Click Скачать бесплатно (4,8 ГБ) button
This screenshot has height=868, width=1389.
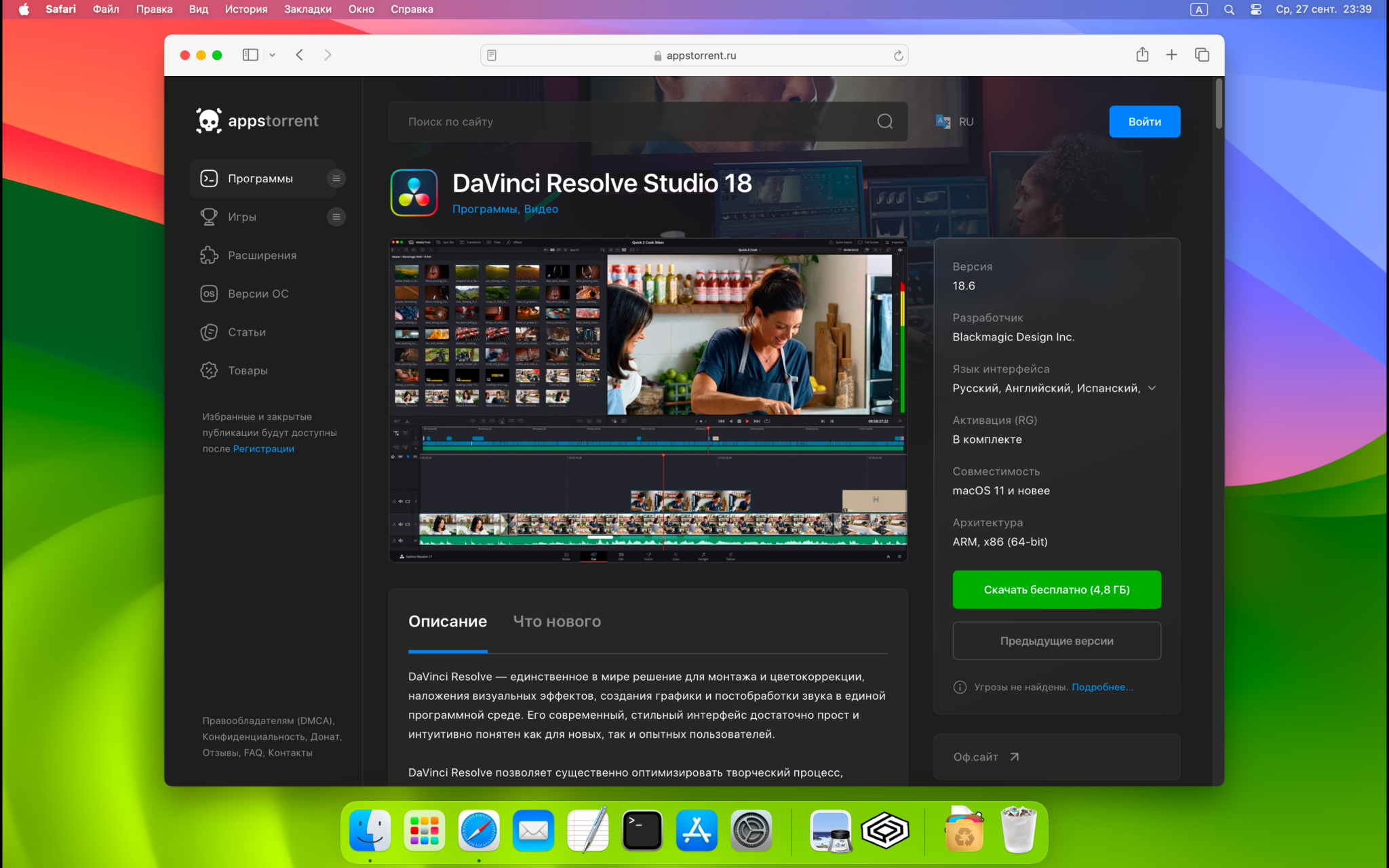click(1057, 589)
